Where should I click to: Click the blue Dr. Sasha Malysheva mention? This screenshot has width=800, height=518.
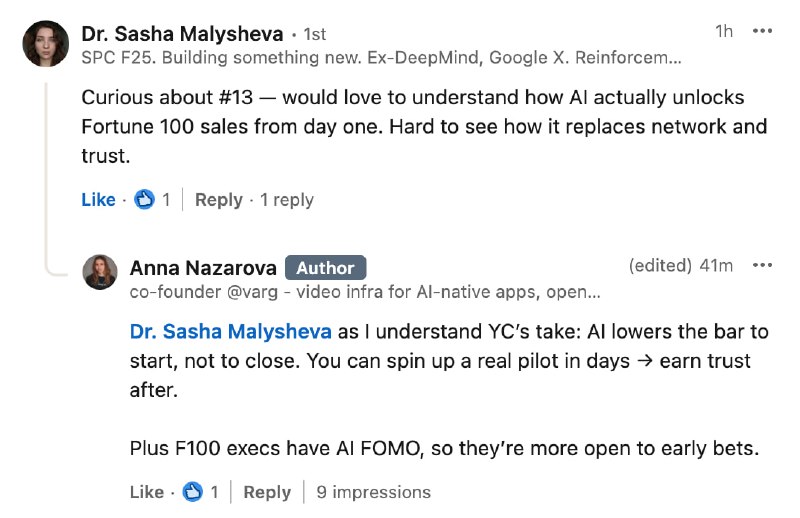(231, 332)
